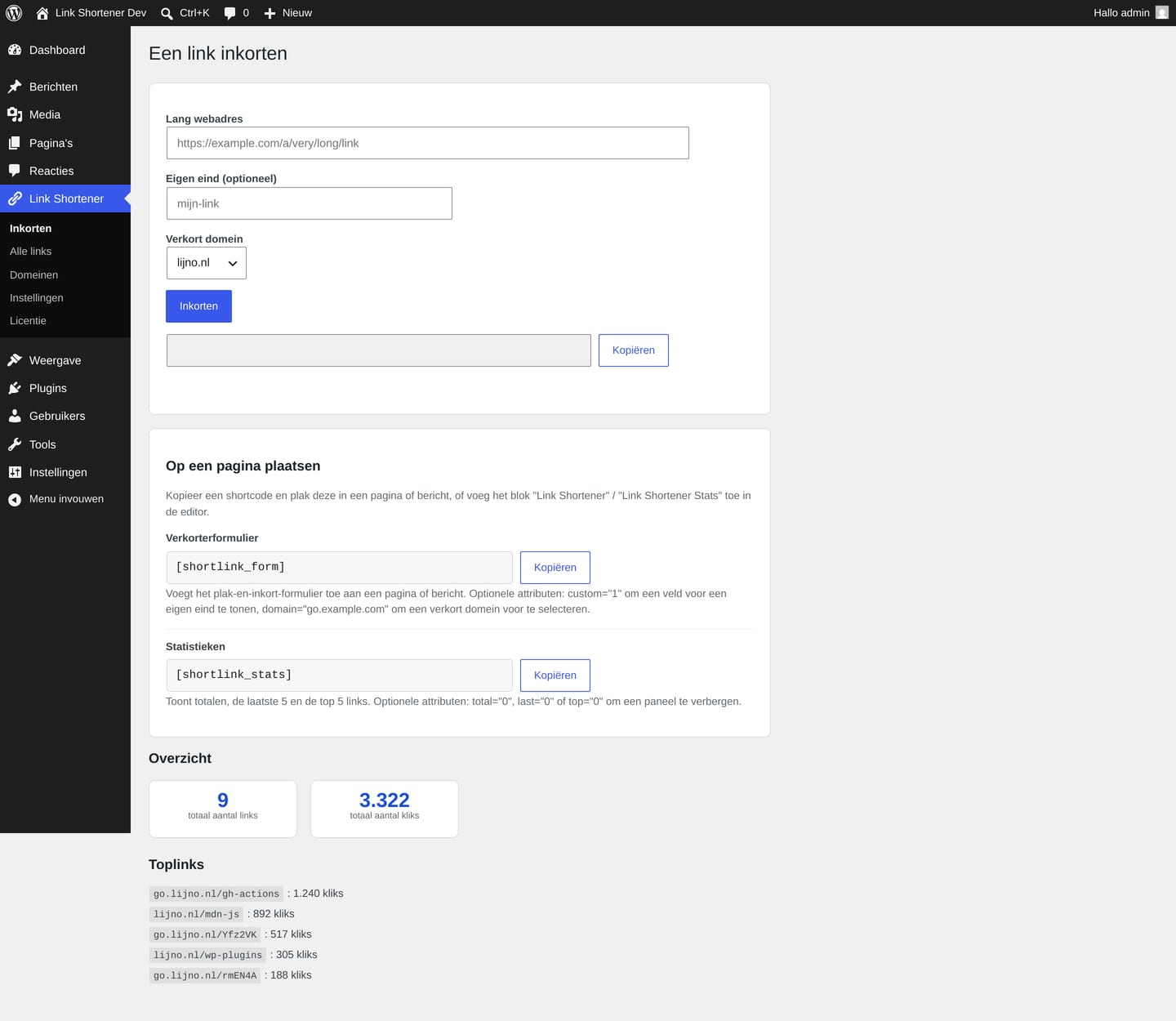The height and width of the screenshot is (1021, 1176).
Task: Click the Weergave brush icon
Action: [x=15, y=360]
